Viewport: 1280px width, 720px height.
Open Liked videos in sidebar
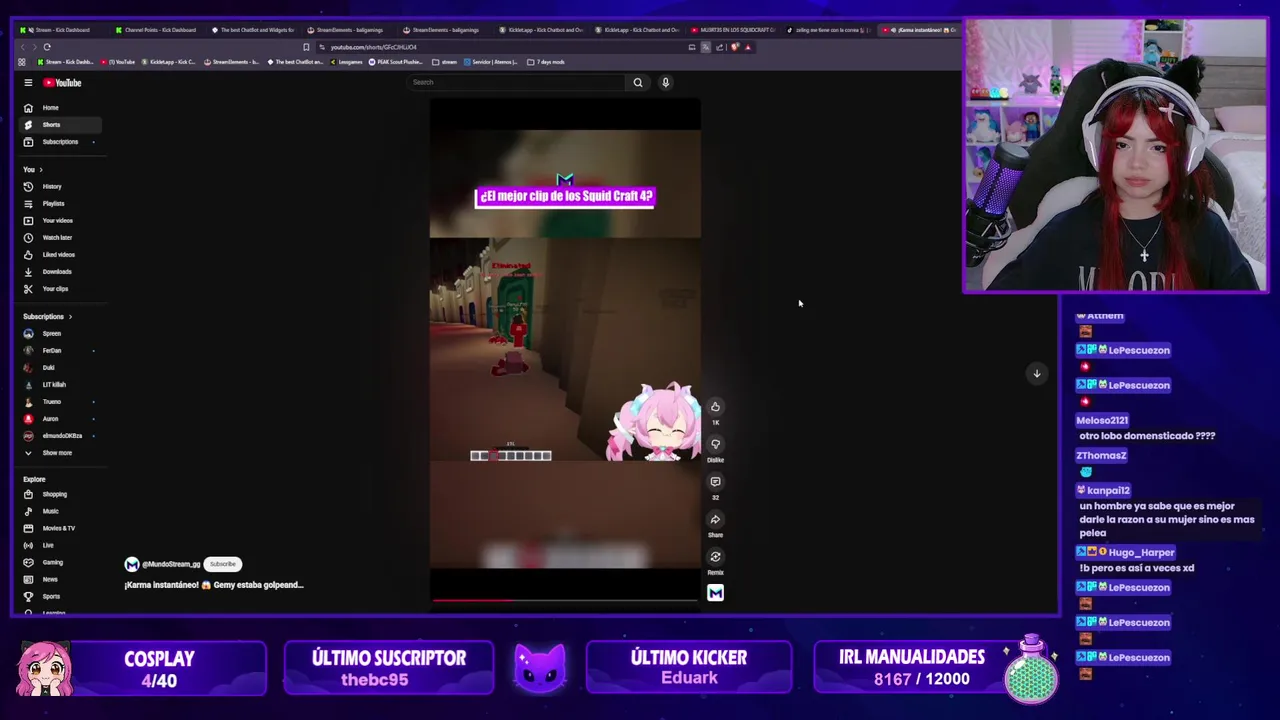coord(60,255)
